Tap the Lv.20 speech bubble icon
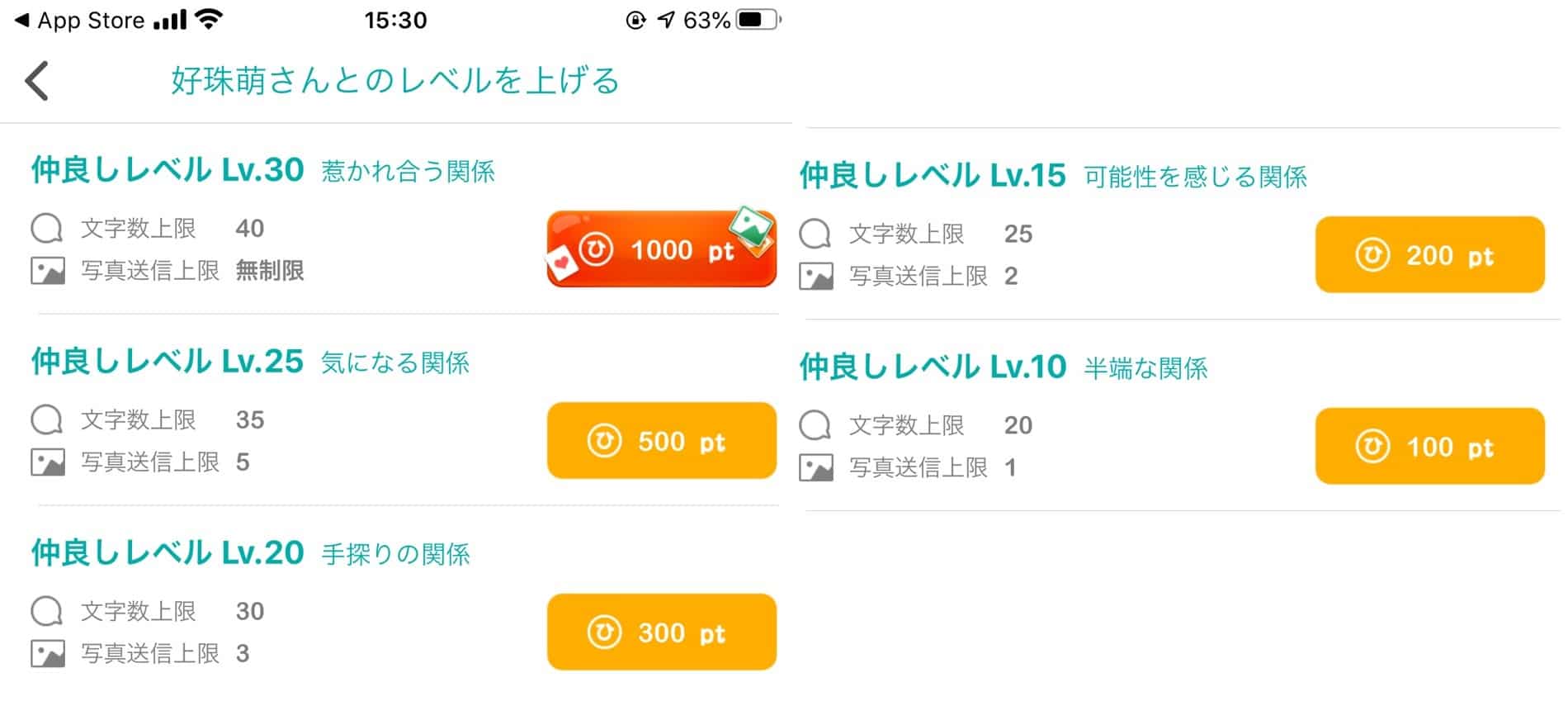Viewport: 1568px width, 720px height. point(46,611)
